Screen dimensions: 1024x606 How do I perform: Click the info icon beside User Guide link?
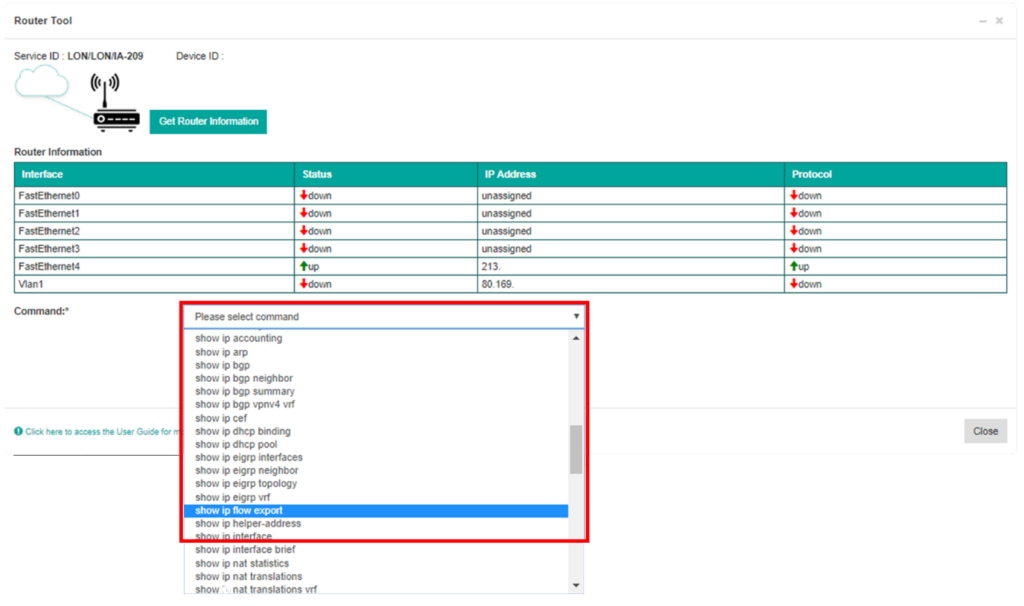pyautogui.click(x=18, y=431)
